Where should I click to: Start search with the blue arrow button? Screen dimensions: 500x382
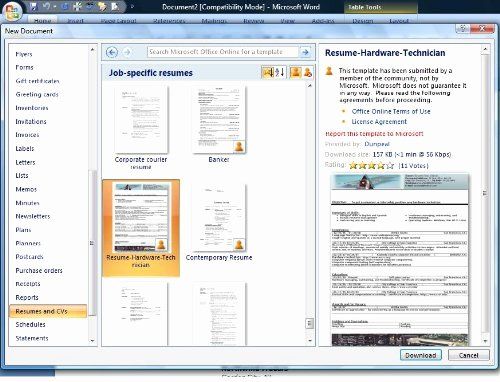(305, 52)
